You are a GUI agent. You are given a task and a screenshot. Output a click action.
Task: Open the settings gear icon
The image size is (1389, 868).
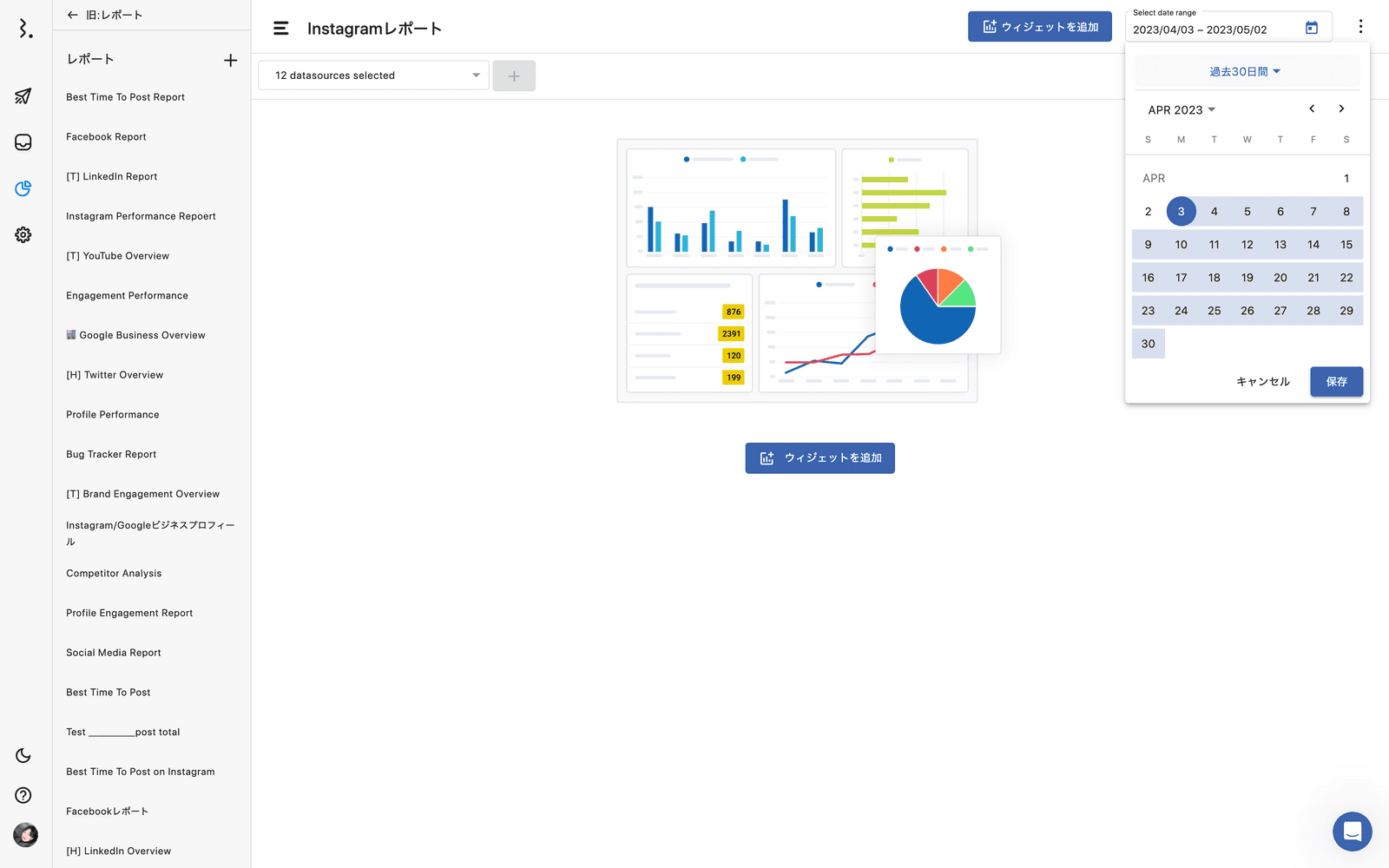click(x=23, y=234)
